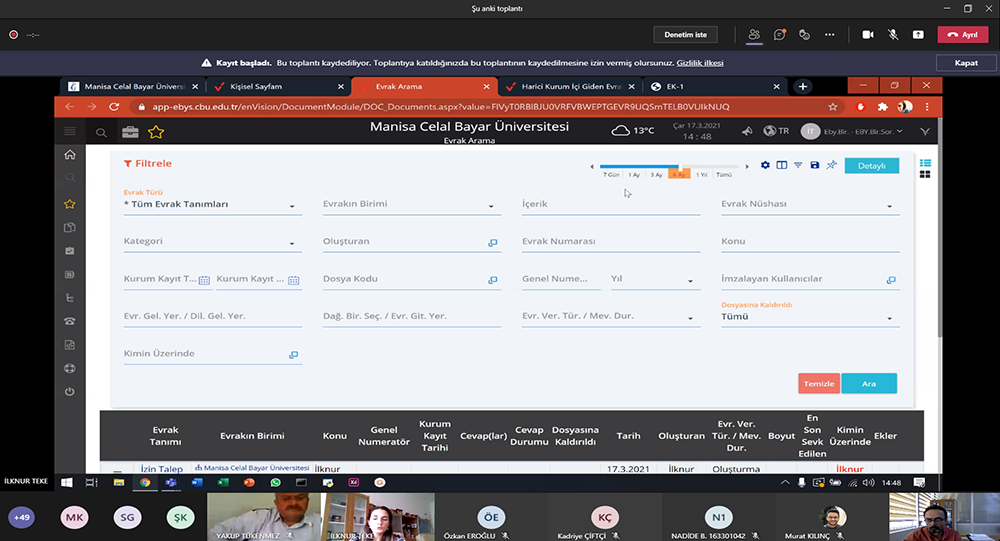Image resolution: width=1000 pixels, height=541 pixels.
Task: Open the Kategori dropdown
Action: coord(292,243)
